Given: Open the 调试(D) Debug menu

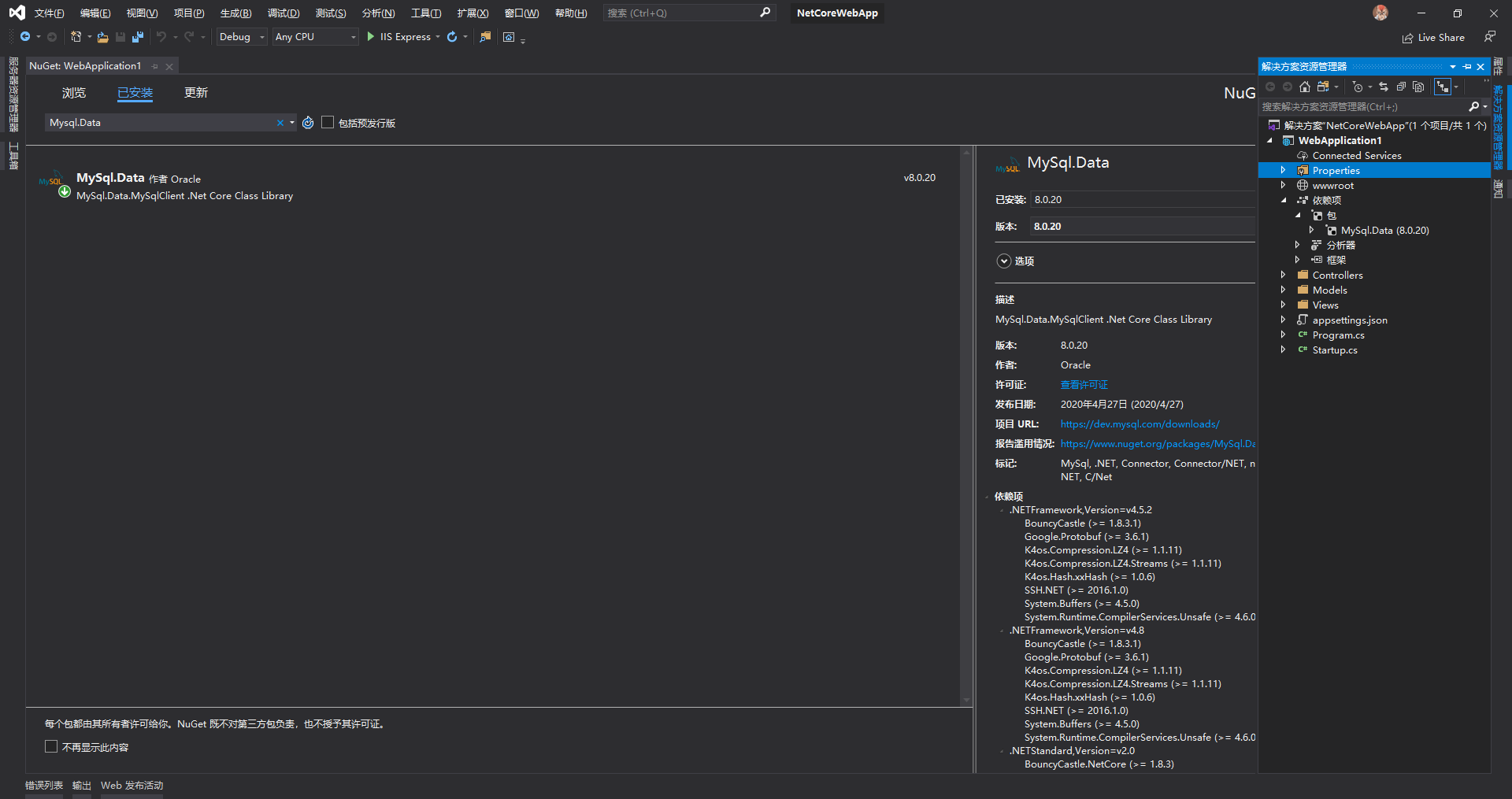Looking at the screenshot, I should [283, 13].
